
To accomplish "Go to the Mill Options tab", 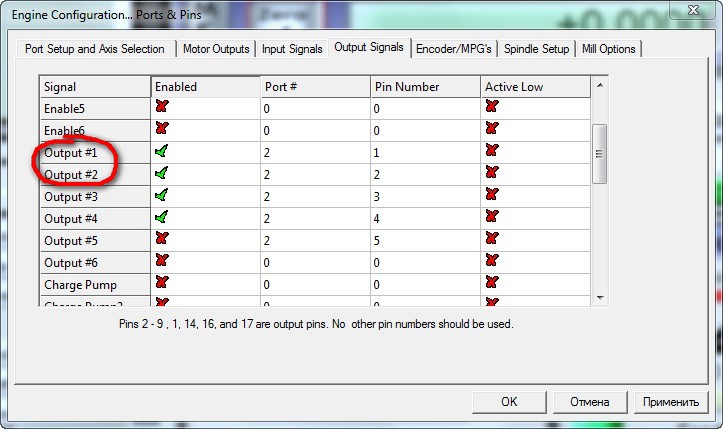I will point(608,49).
